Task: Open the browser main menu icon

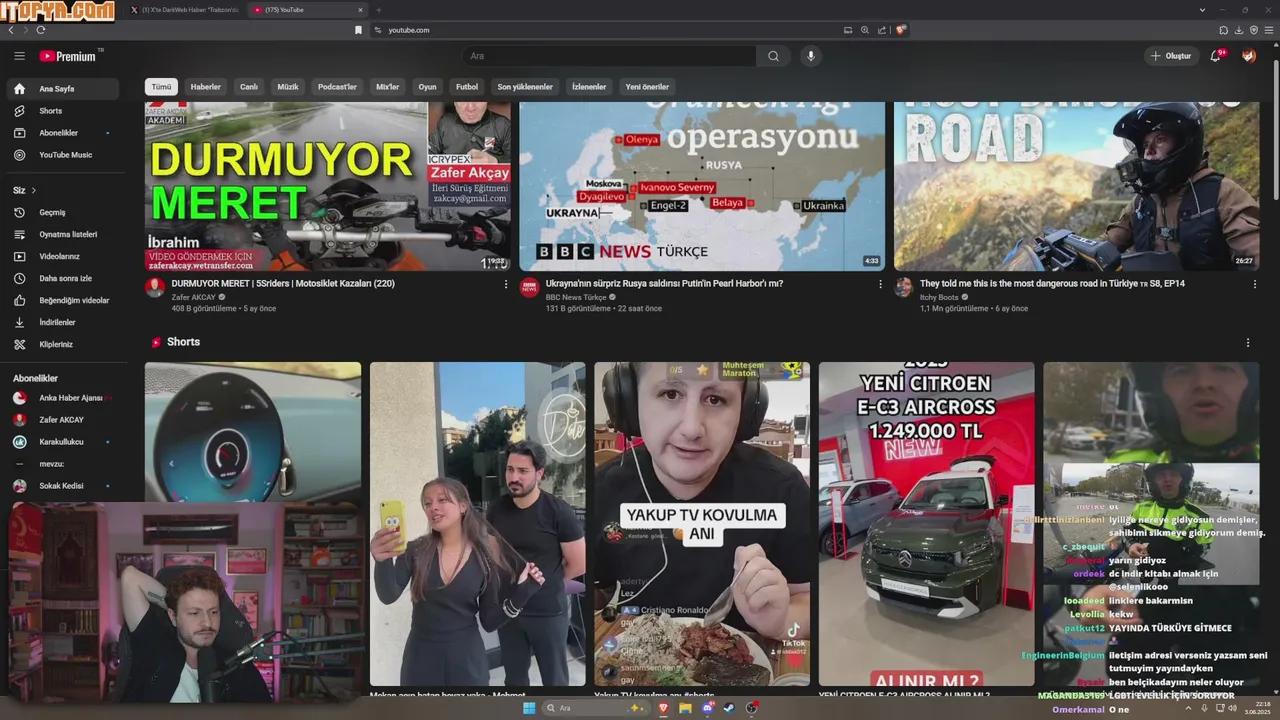Action: (x=1268, y=30)
